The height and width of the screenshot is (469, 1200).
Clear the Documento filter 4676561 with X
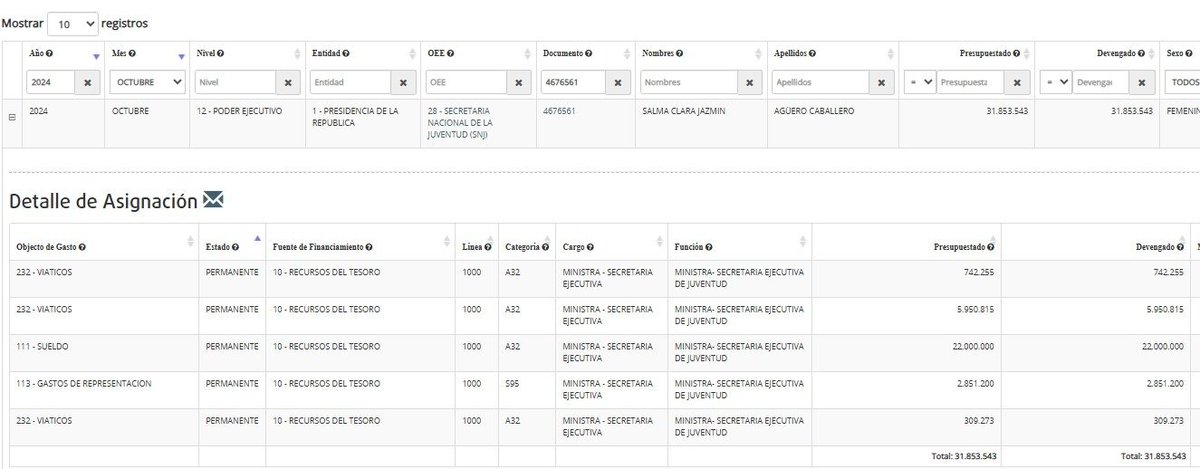[618, 82]
